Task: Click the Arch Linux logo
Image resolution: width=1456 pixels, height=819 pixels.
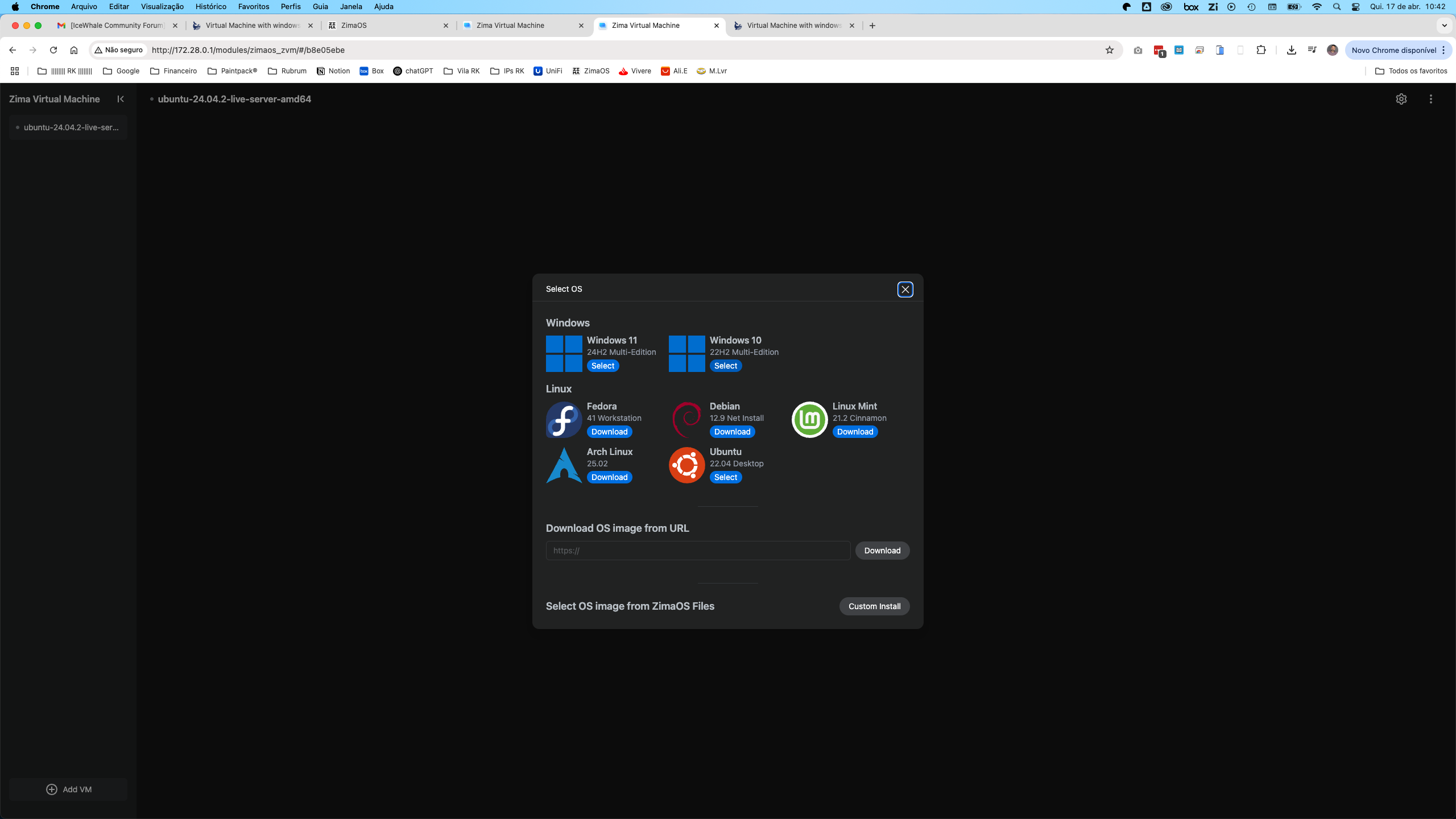Action: point(564,465)
